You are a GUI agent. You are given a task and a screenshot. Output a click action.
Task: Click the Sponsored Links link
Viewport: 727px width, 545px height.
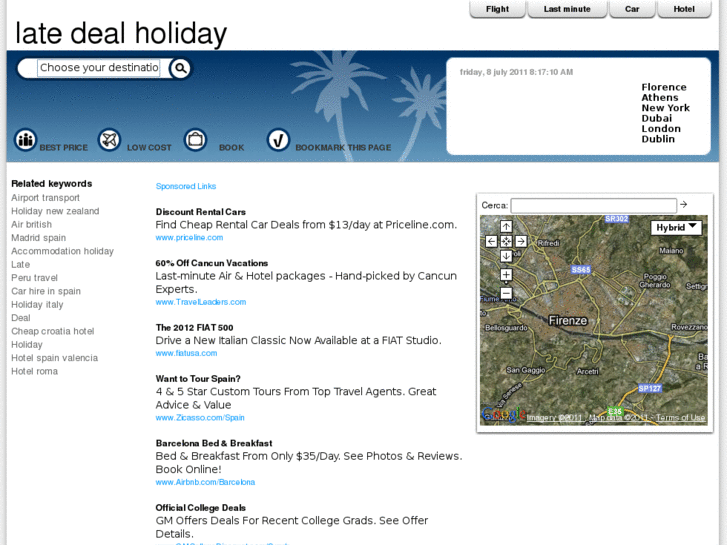point(186,186)
